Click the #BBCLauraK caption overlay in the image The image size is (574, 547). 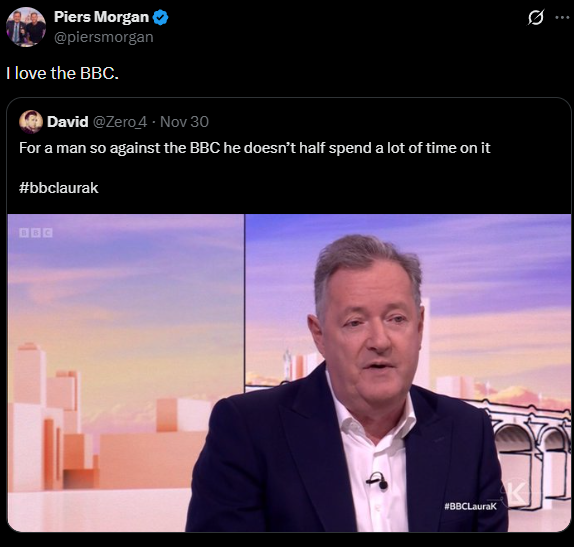click(x=470, y=506)
